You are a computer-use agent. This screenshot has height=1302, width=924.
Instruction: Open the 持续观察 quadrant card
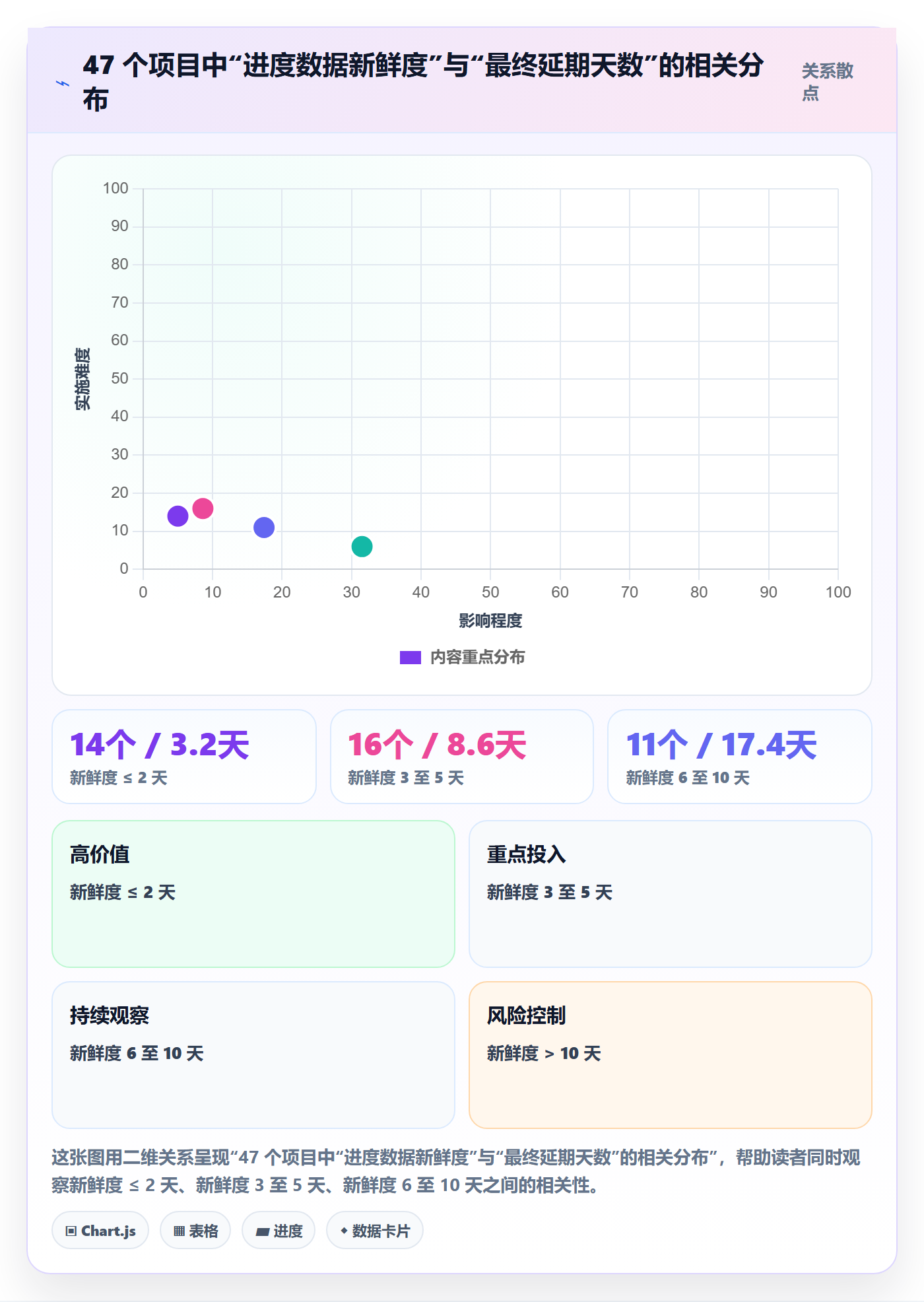253,1055
